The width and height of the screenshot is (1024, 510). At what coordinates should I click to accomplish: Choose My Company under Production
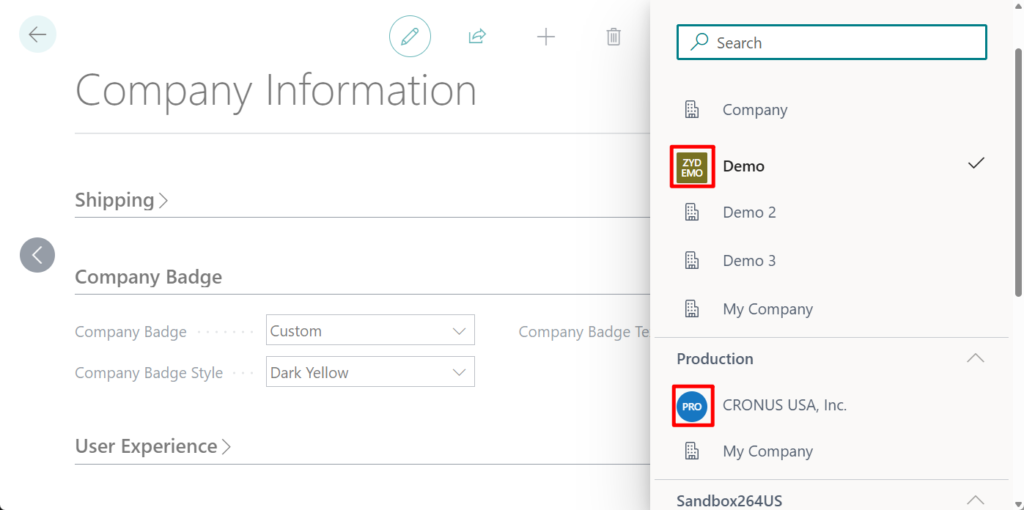click(767, 452)
